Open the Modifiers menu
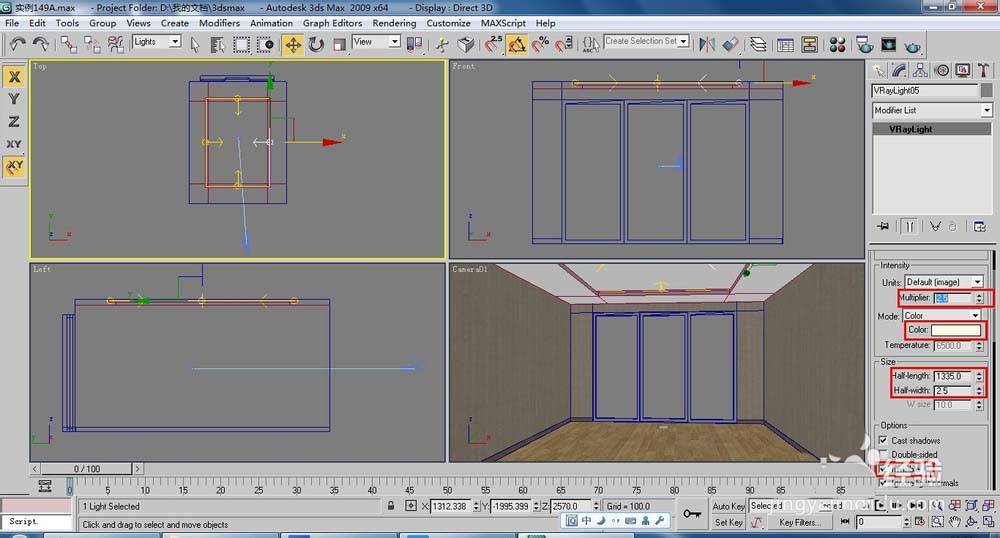 click(x=219, y=23)
